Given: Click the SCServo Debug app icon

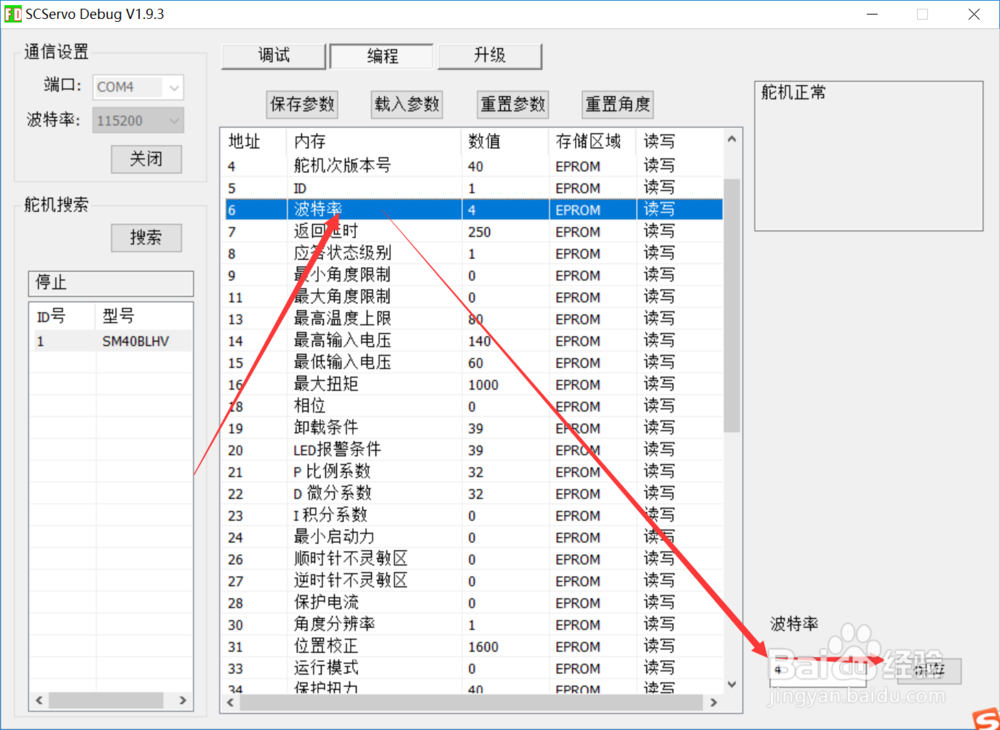Looking at the screenshot, I should click(13, 14).
